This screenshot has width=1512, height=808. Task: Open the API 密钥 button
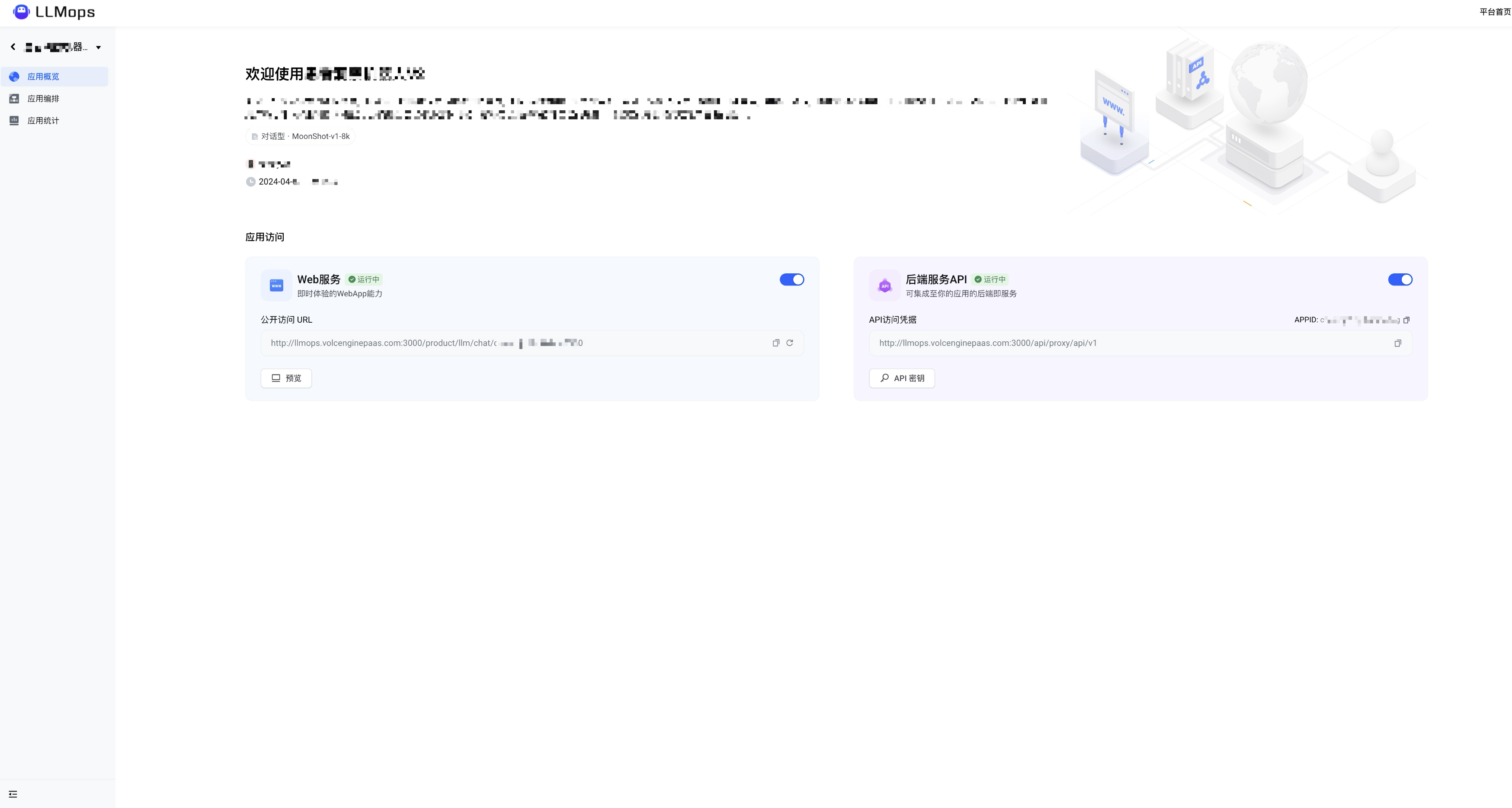(x=902, y=378)
